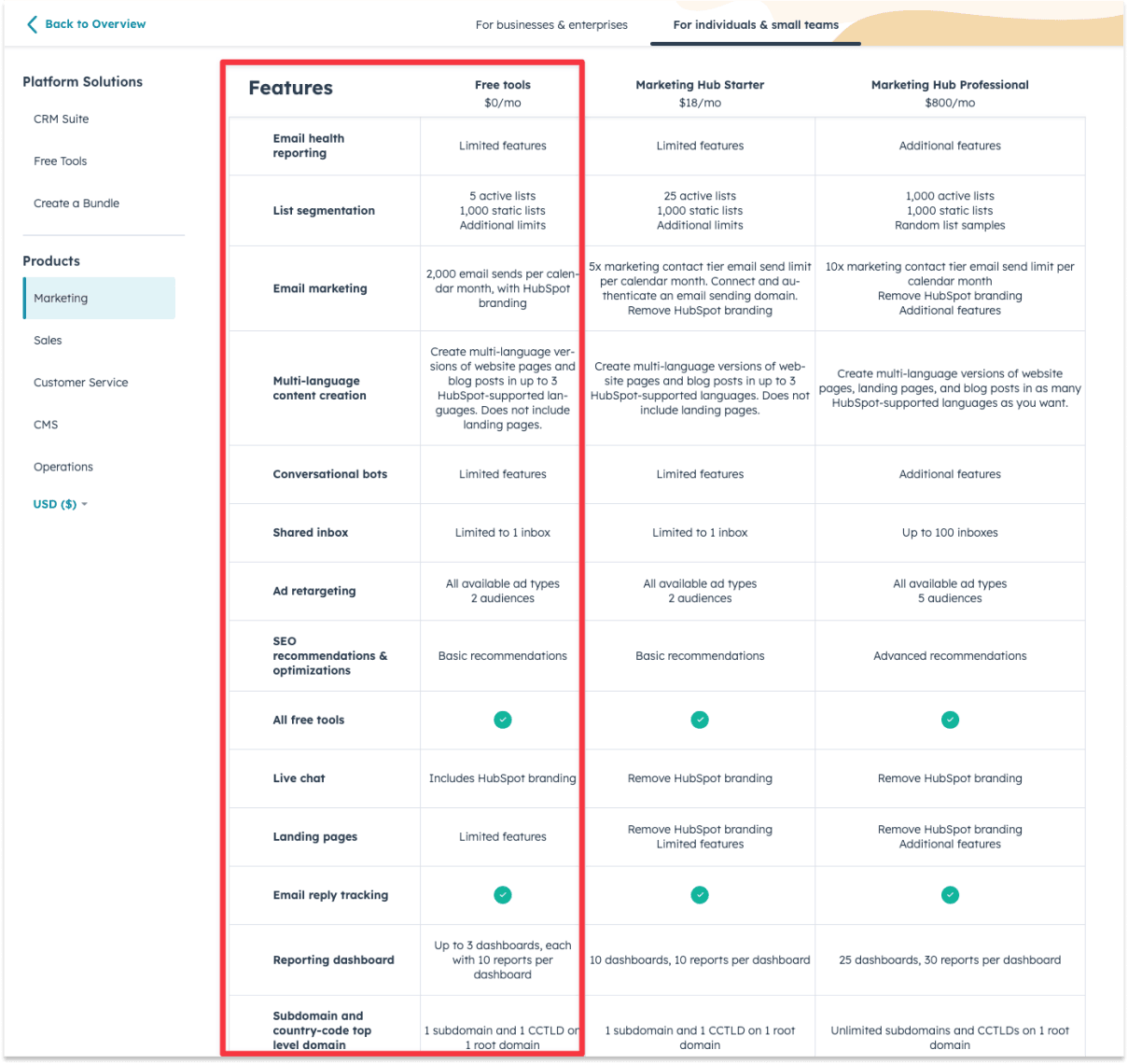This screenshot has height=1064, width=1128.
Task: Click the All free tools checkmark under Free tools
Action: [502, 720]
